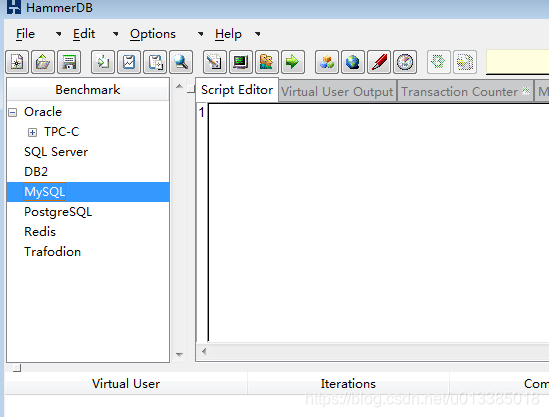549x417 pixels.
Task: Click the dotted page Mode icon
Action: tap(465, 62)
